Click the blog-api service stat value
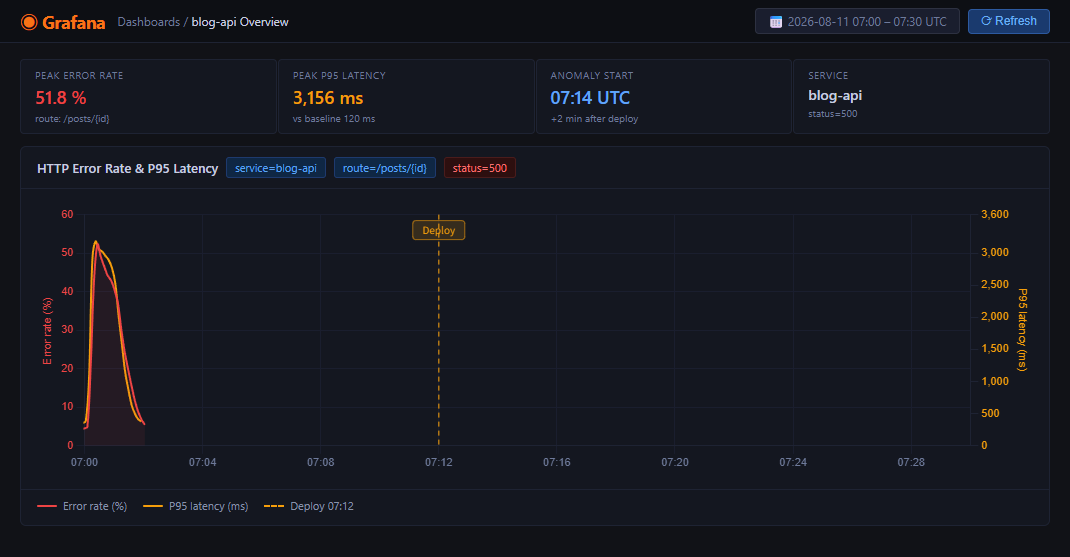Viewport: 1070px width, 557px height. coord(835,96)
